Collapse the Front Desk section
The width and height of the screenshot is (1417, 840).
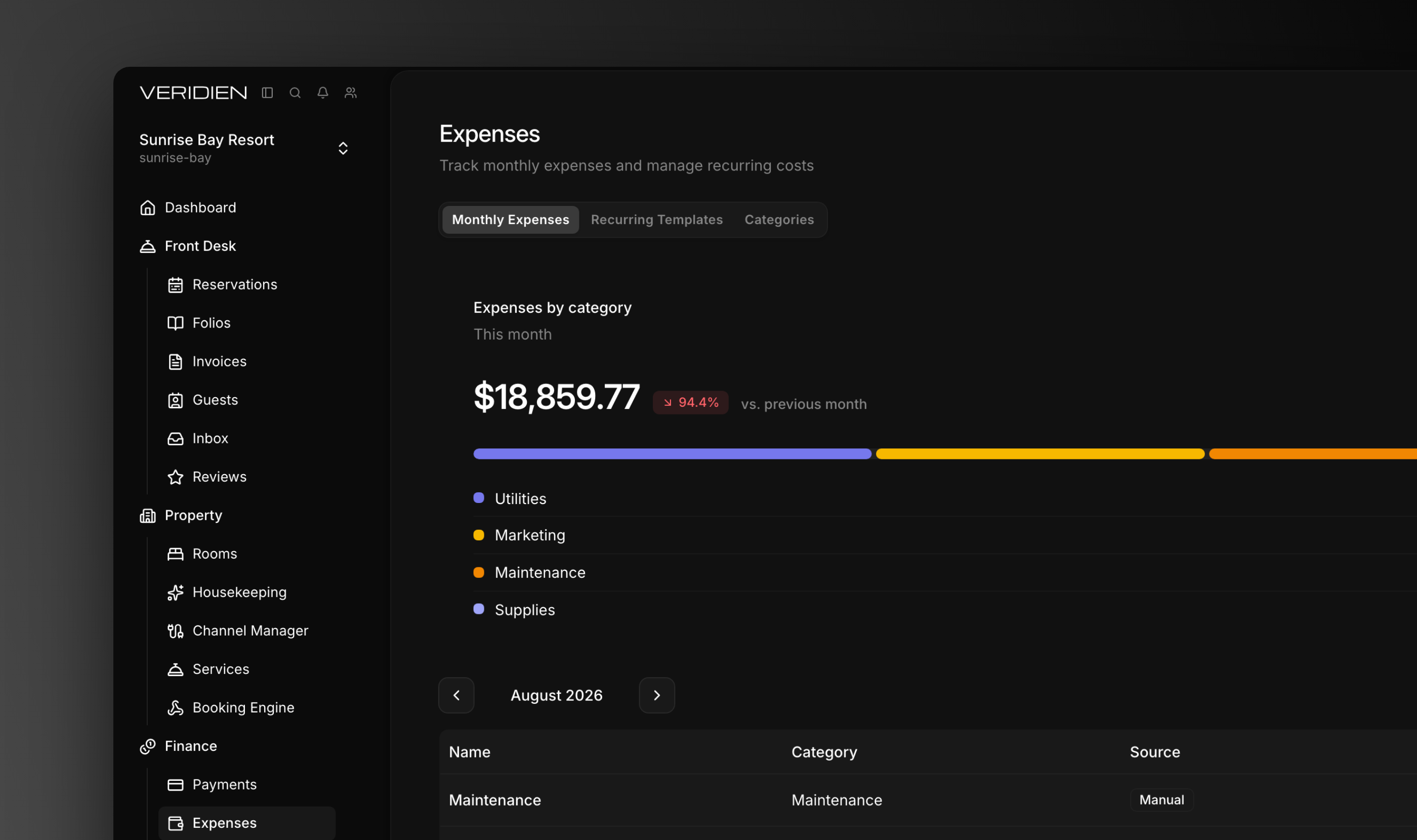coord(200,246)
